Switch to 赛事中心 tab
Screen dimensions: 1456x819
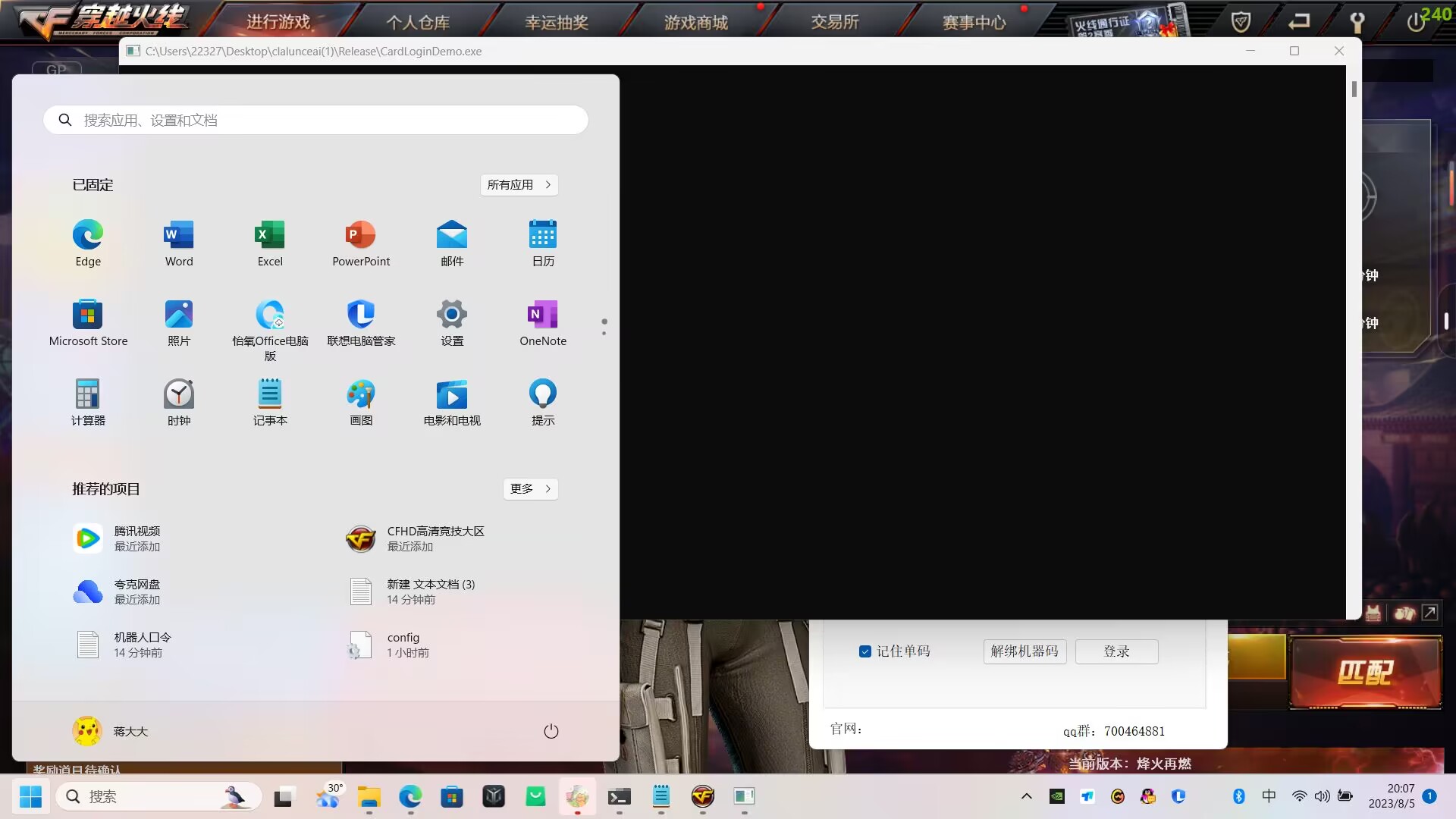974,22
